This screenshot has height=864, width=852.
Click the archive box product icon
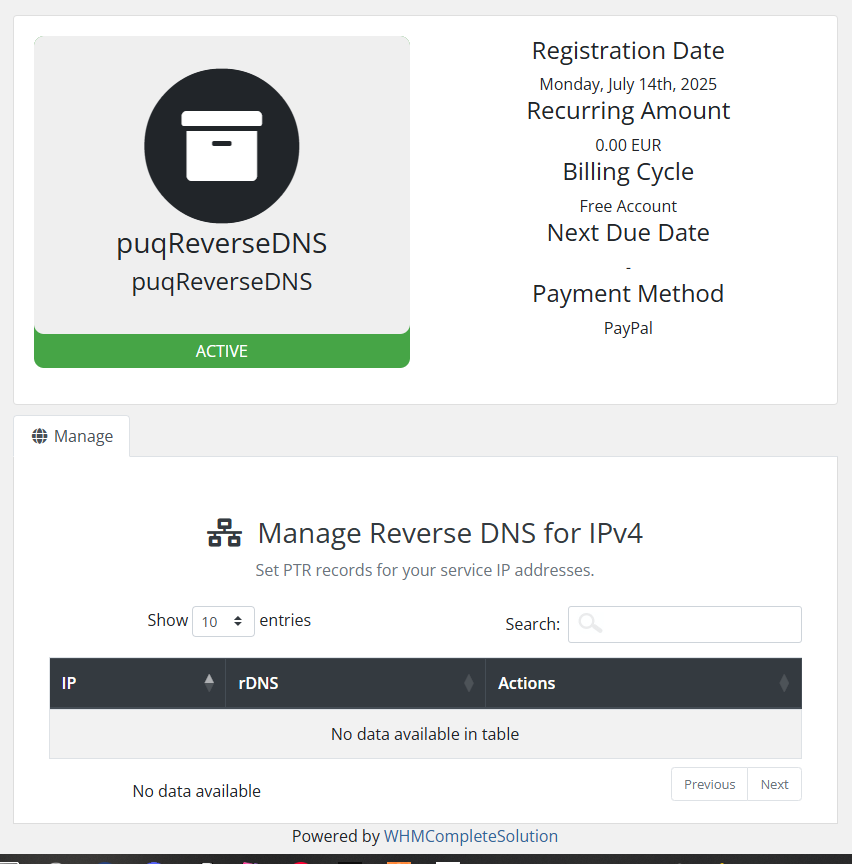222,146
